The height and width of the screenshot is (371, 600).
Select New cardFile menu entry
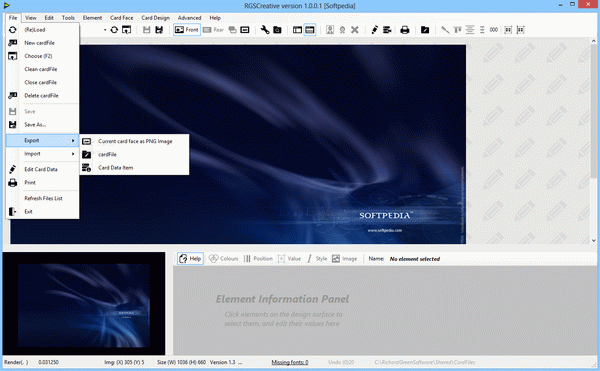42,43
